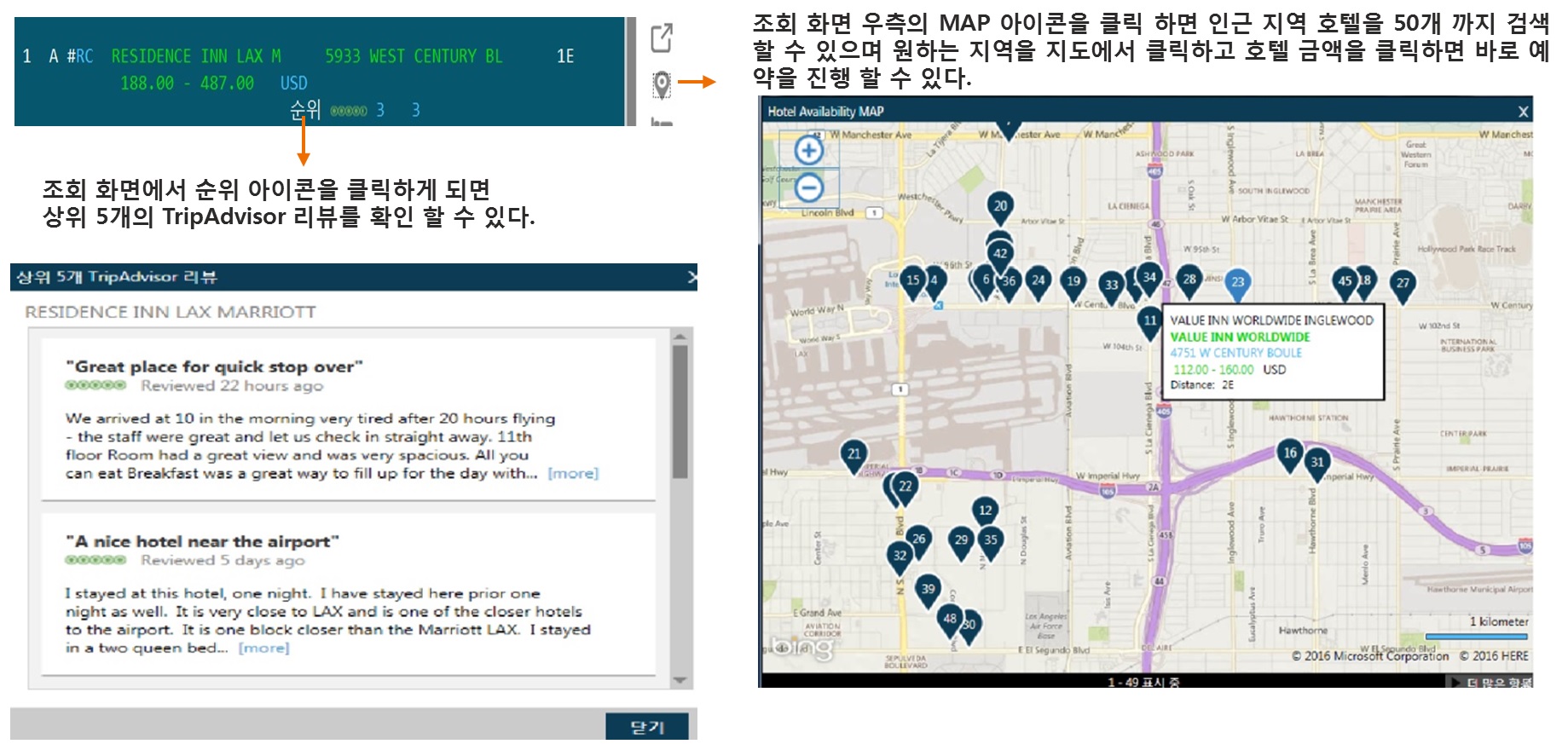Click the 닫기 button below the reviews
This screenshot has width=1568, height=744.
click(x=646, y=727)
